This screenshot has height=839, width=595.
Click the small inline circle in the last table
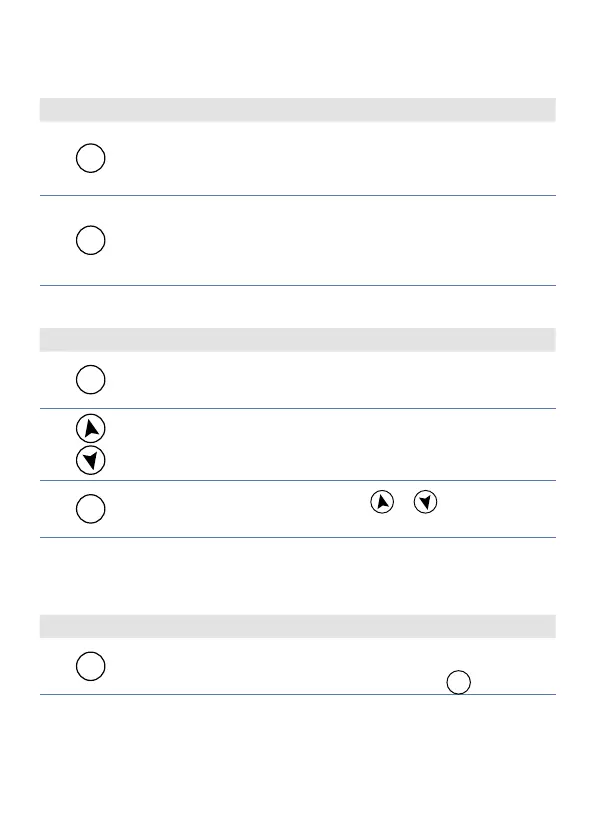[459, 682]
